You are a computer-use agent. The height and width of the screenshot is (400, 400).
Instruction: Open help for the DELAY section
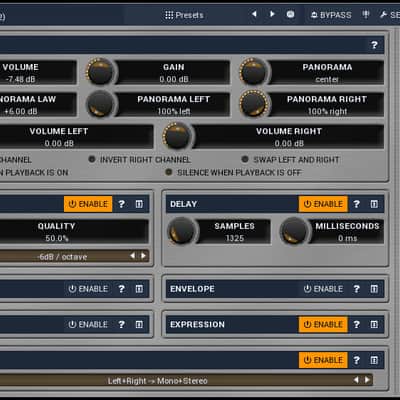[x=357, y=204]
